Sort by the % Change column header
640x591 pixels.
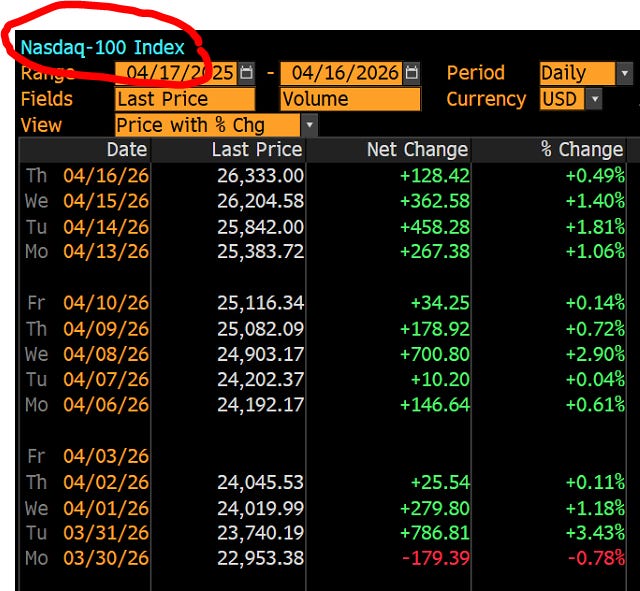tap(549, 150)
